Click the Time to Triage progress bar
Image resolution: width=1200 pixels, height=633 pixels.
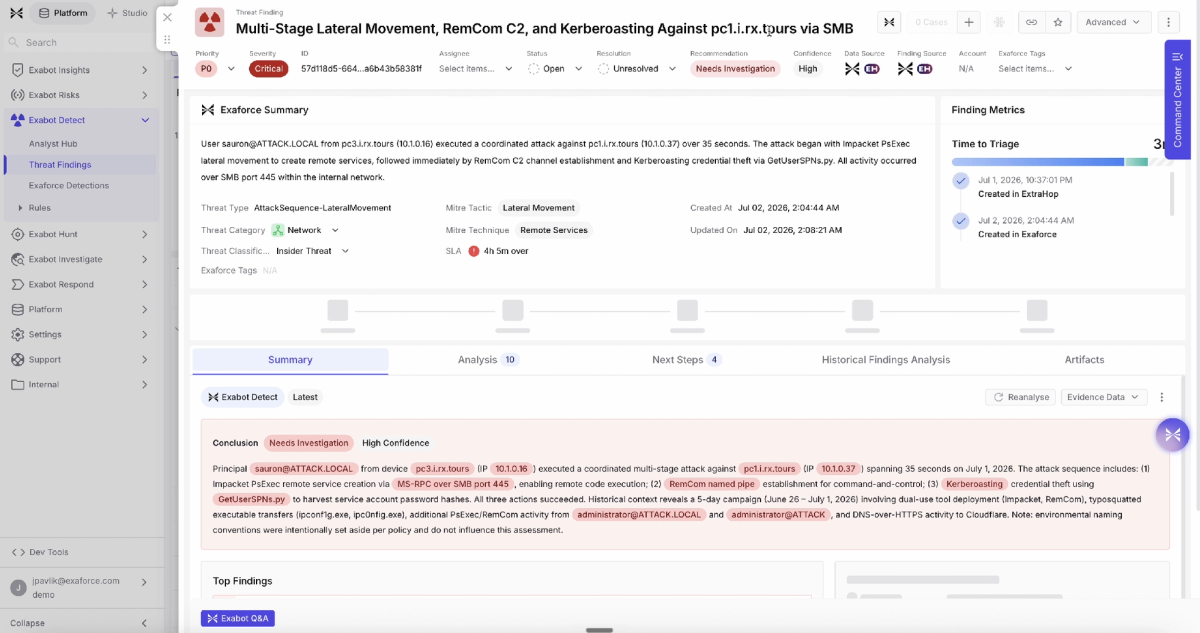tap(1060, 162)
